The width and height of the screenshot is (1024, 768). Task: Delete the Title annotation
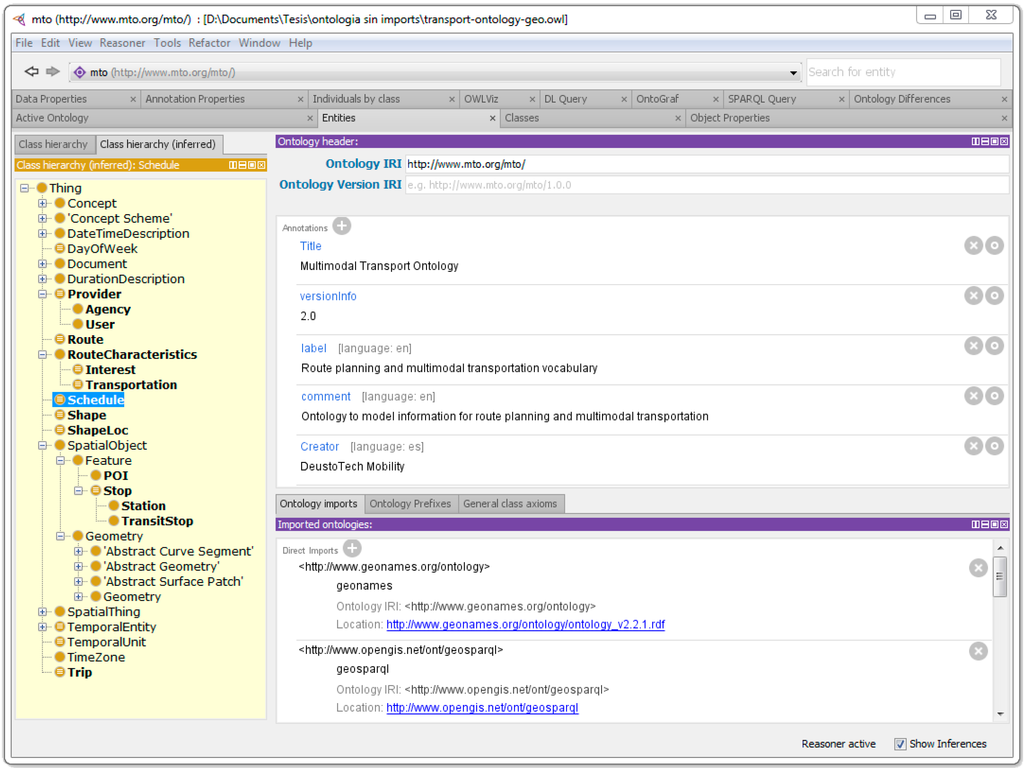(973, 245)
